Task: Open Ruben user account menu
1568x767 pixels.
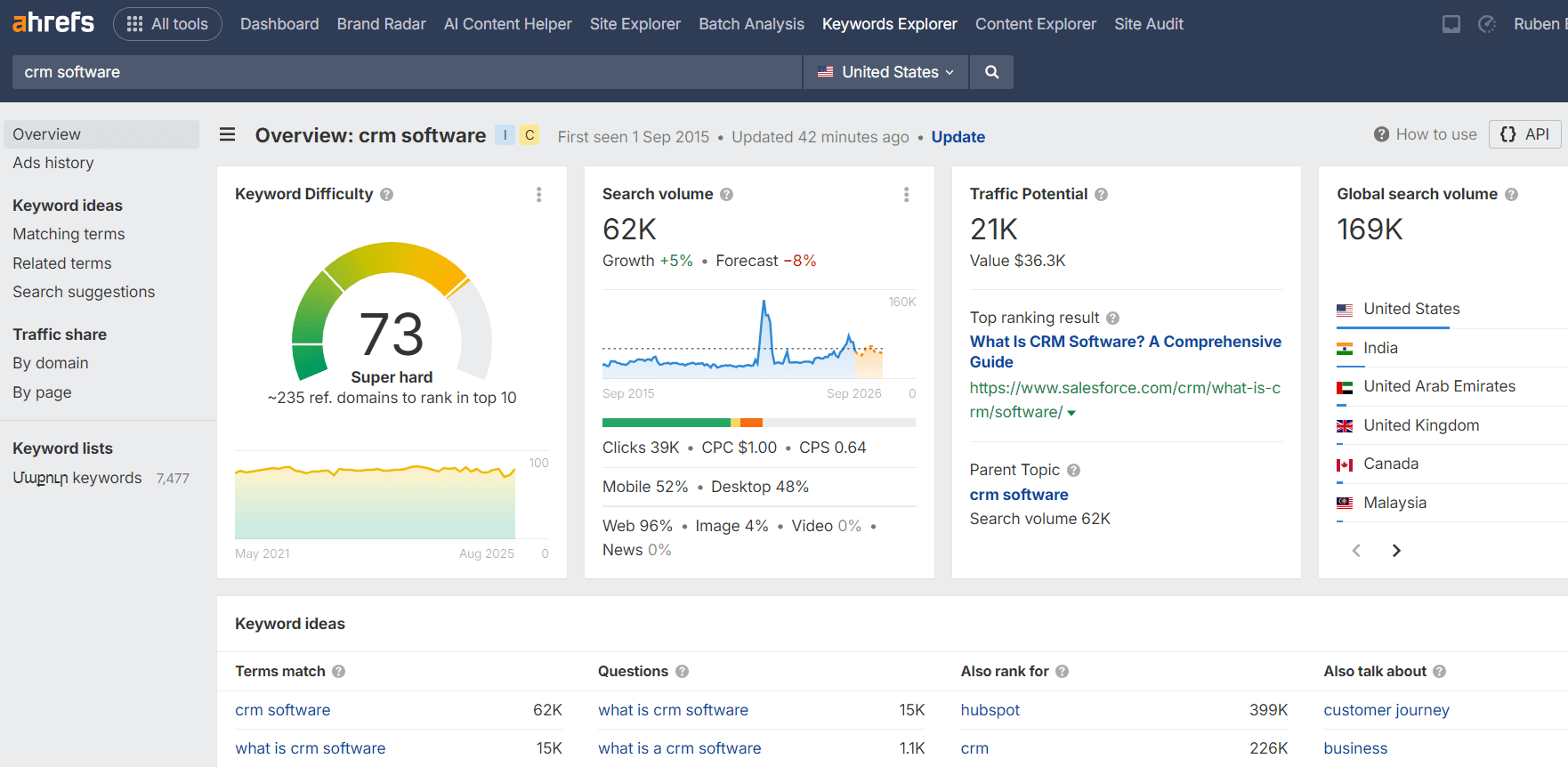Action: coord(1540,24)
